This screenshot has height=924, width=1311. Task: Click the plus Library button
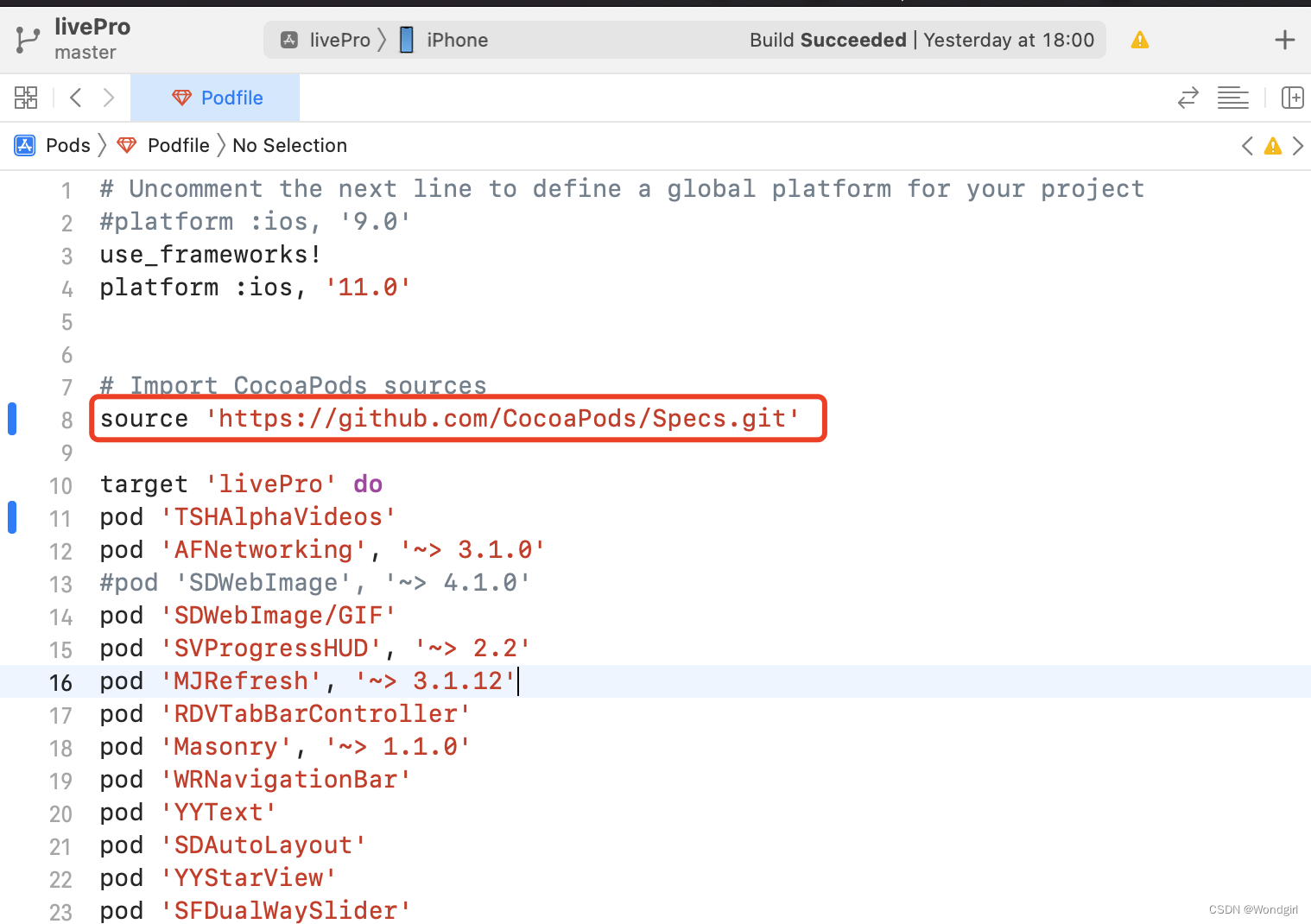pyautogui.click(x=1285, y=40)
